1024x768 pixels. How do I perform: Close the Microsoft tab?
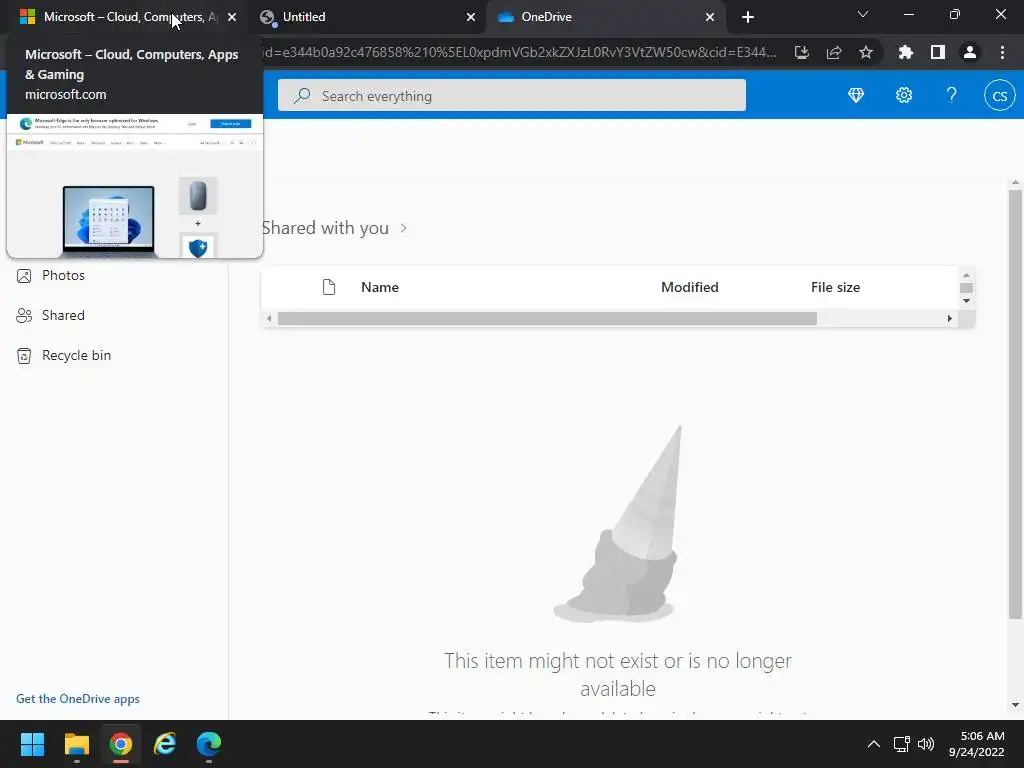232,17
